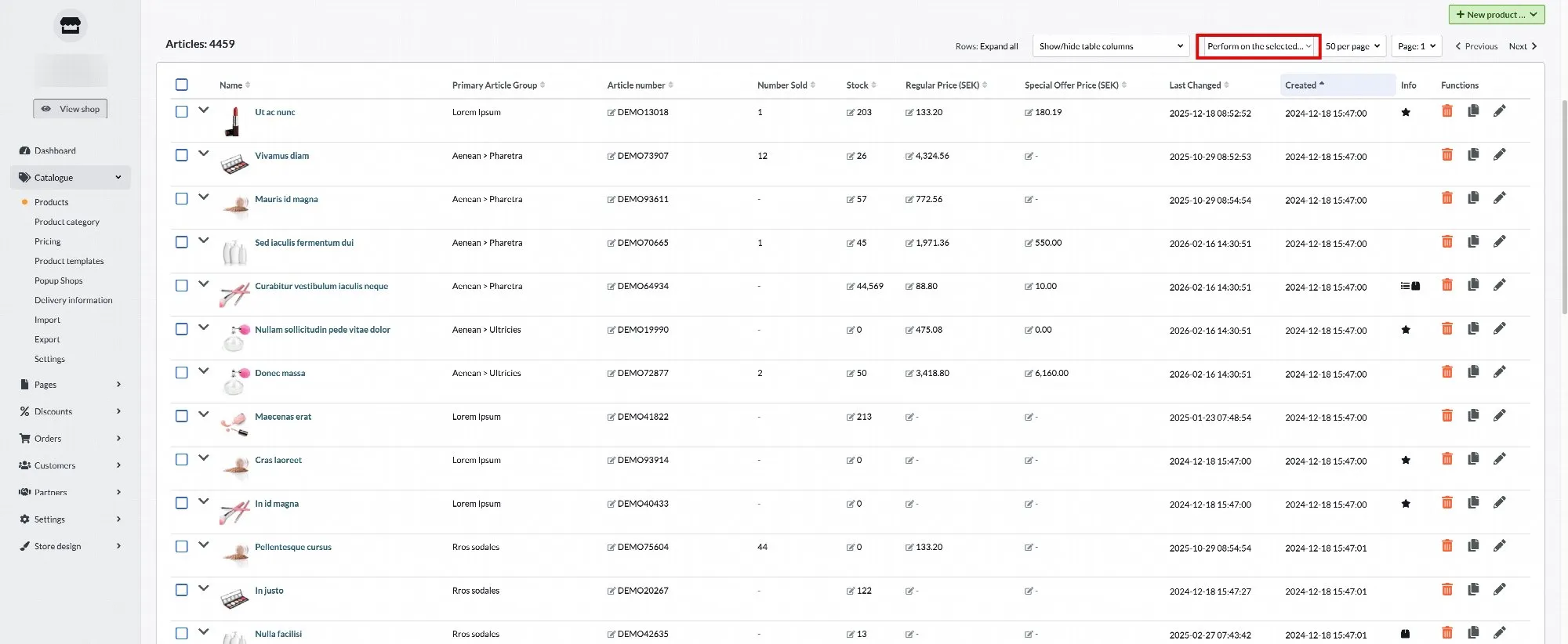1568x644 pixels.
Task: Click the View shop button
Action: click(71, 109)
